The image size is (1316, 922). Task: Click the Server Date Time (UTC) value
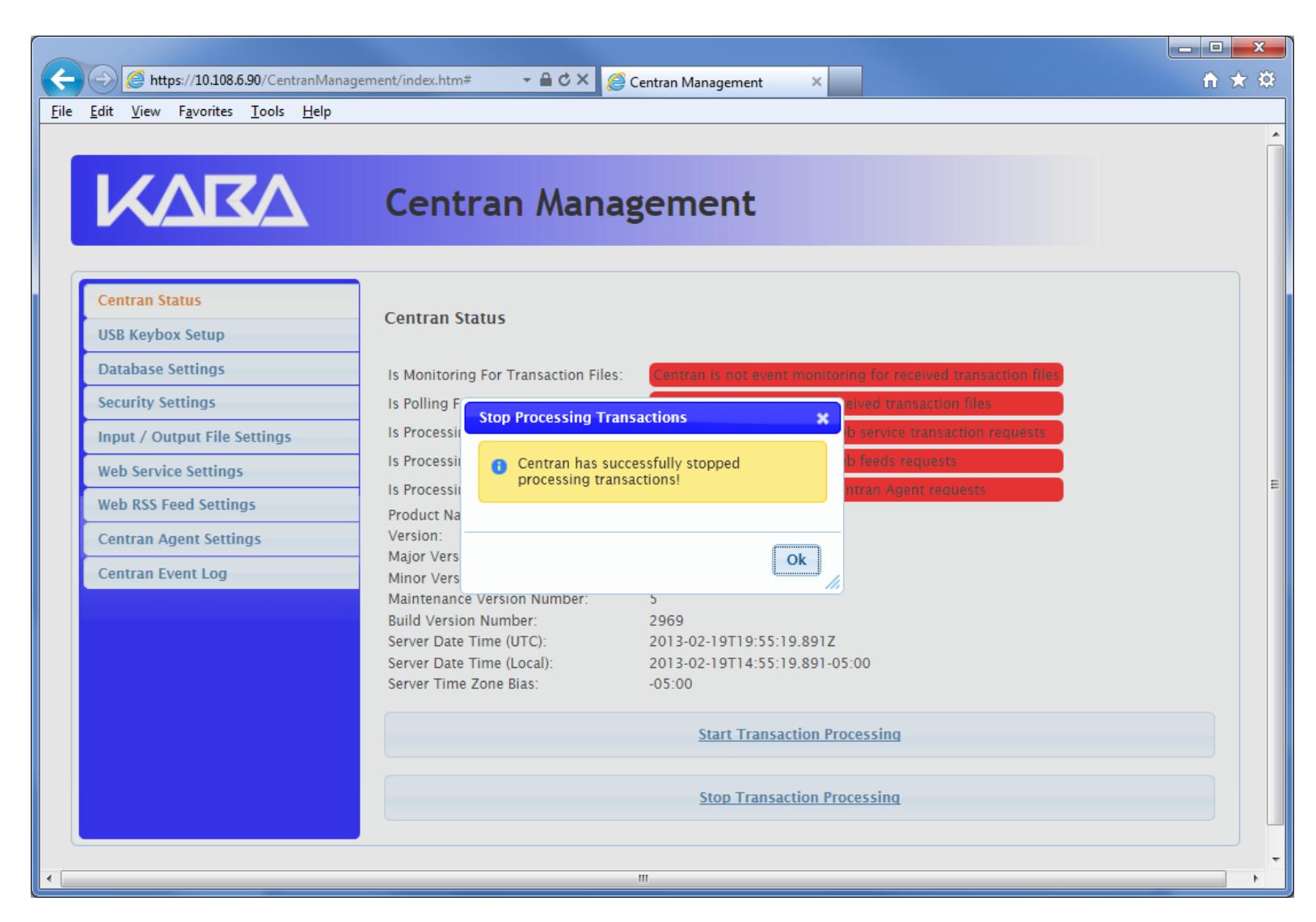(x=742, y=642)
